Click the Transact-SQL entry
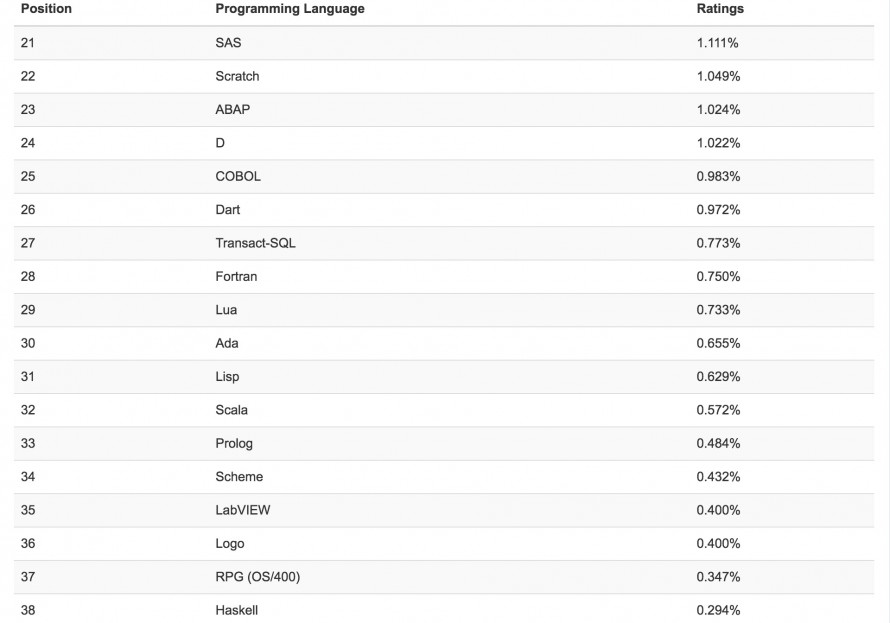 255,243
